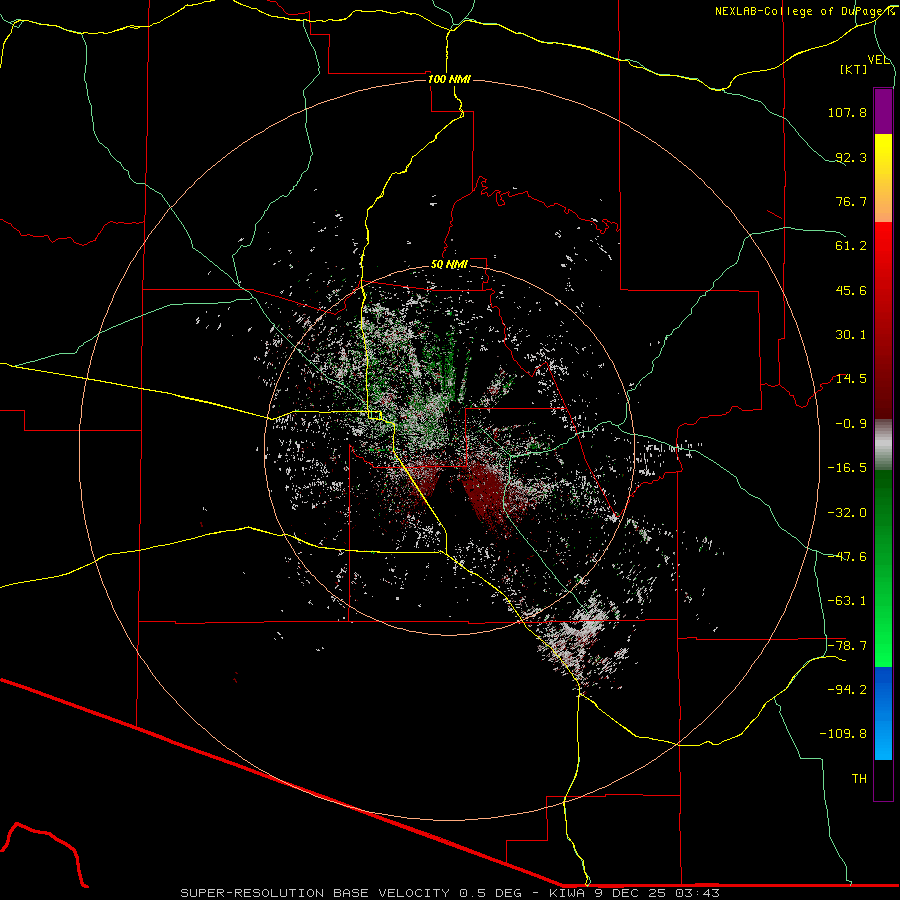
Task: Click the 30.1 velocity scale value
Action: click(851, 335)
